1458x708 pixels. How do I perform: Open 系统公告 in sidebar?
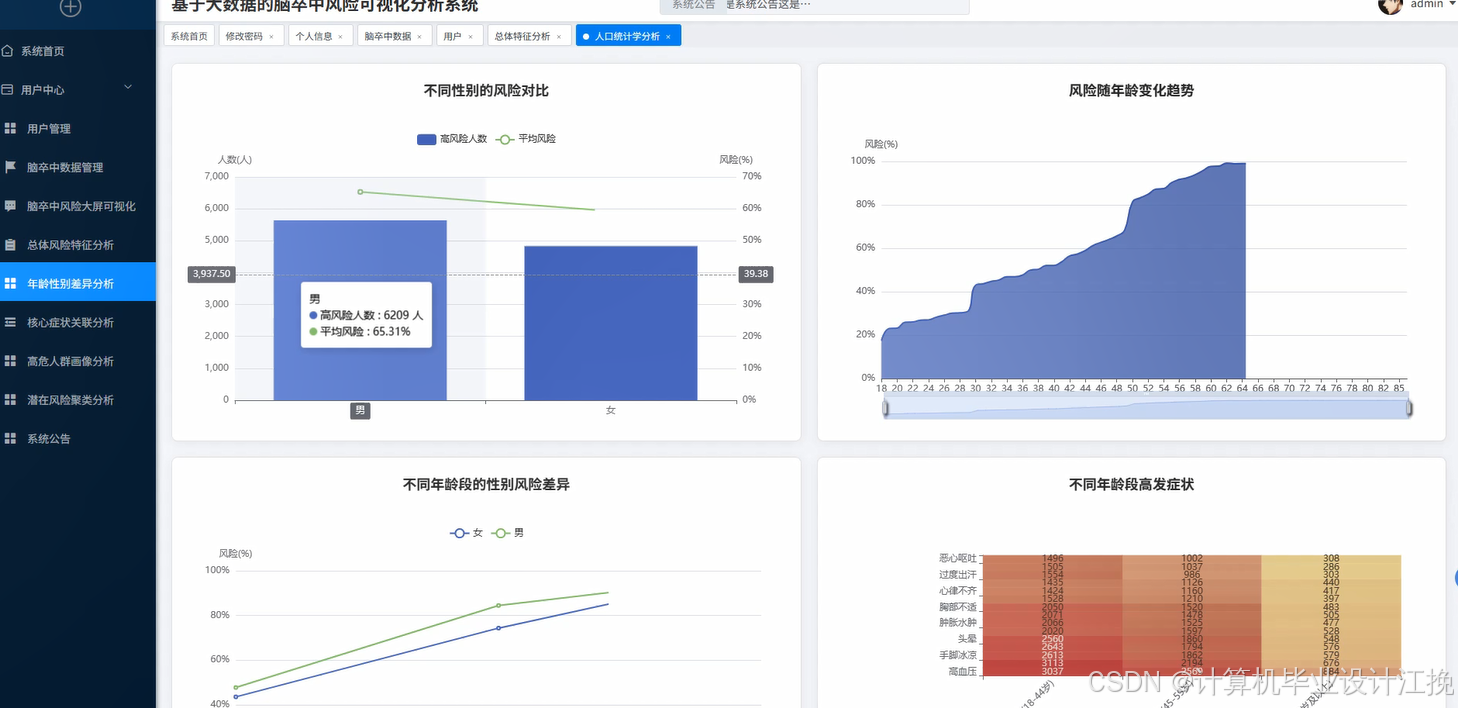[x=78, y=439]
